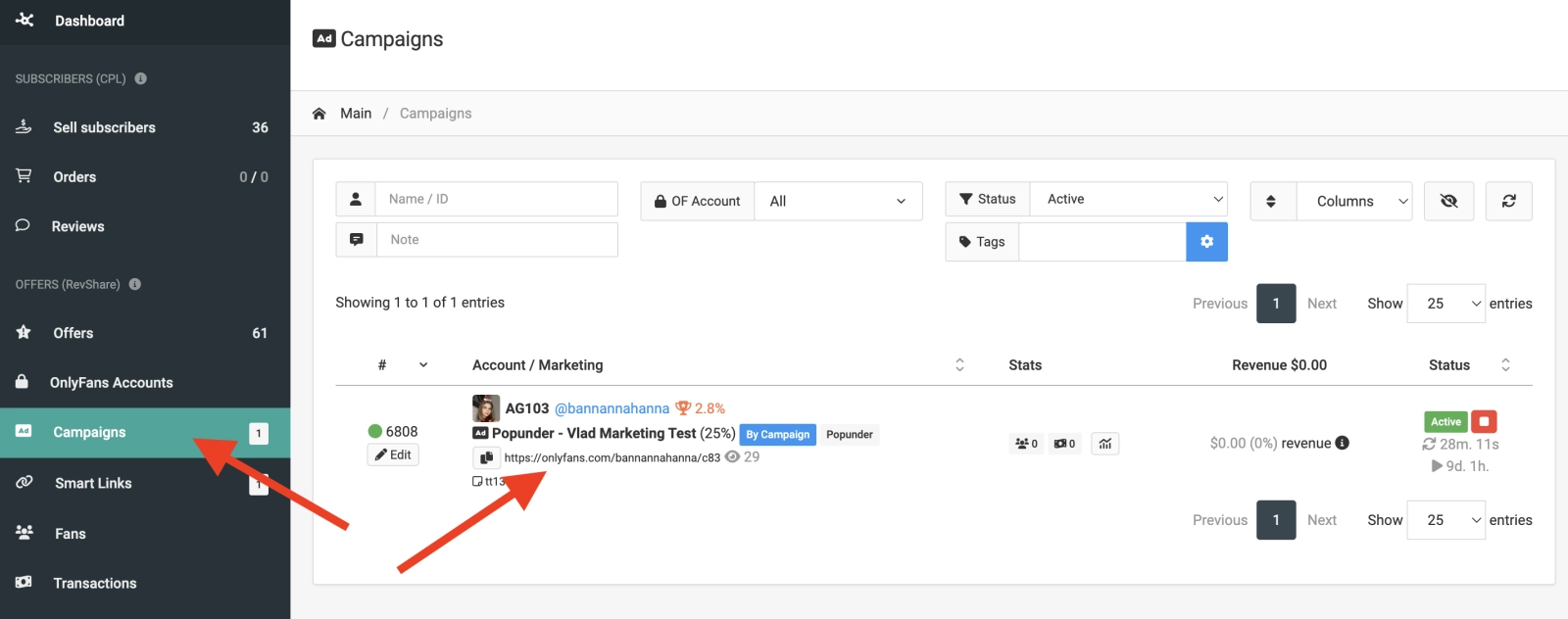The height and width of the screenshot is (619, 1568).
Task: Expand the Status Active dropdown
Action: tap(1129, 199)
